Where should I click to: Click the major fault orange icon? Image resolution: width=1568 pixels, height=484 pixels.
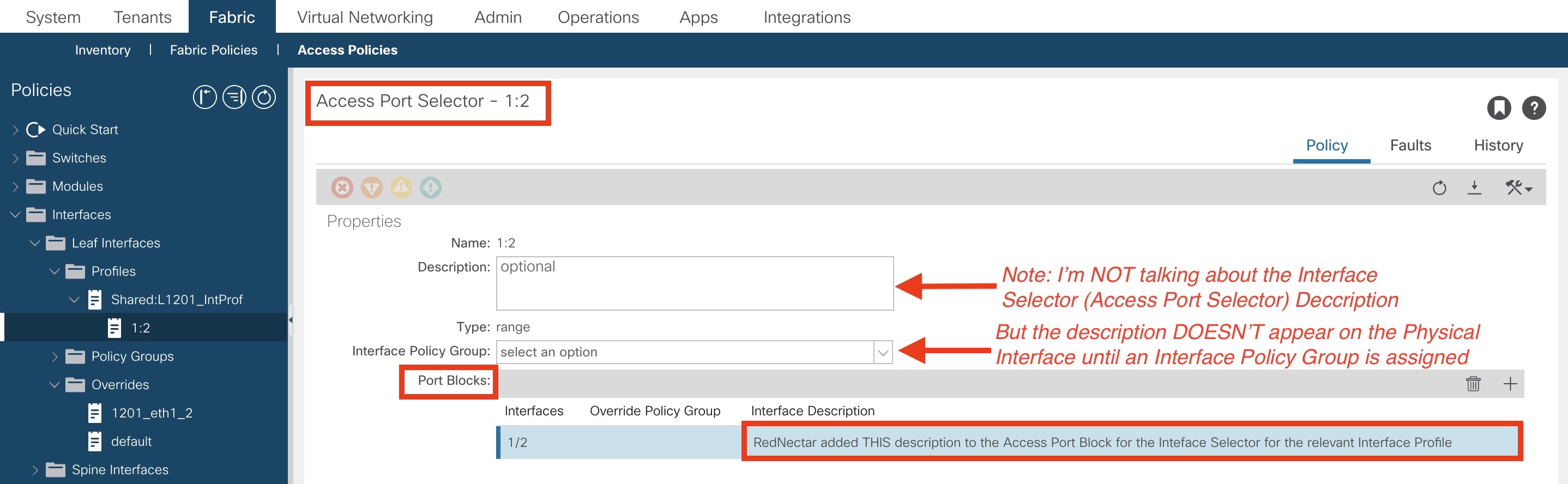371,187
